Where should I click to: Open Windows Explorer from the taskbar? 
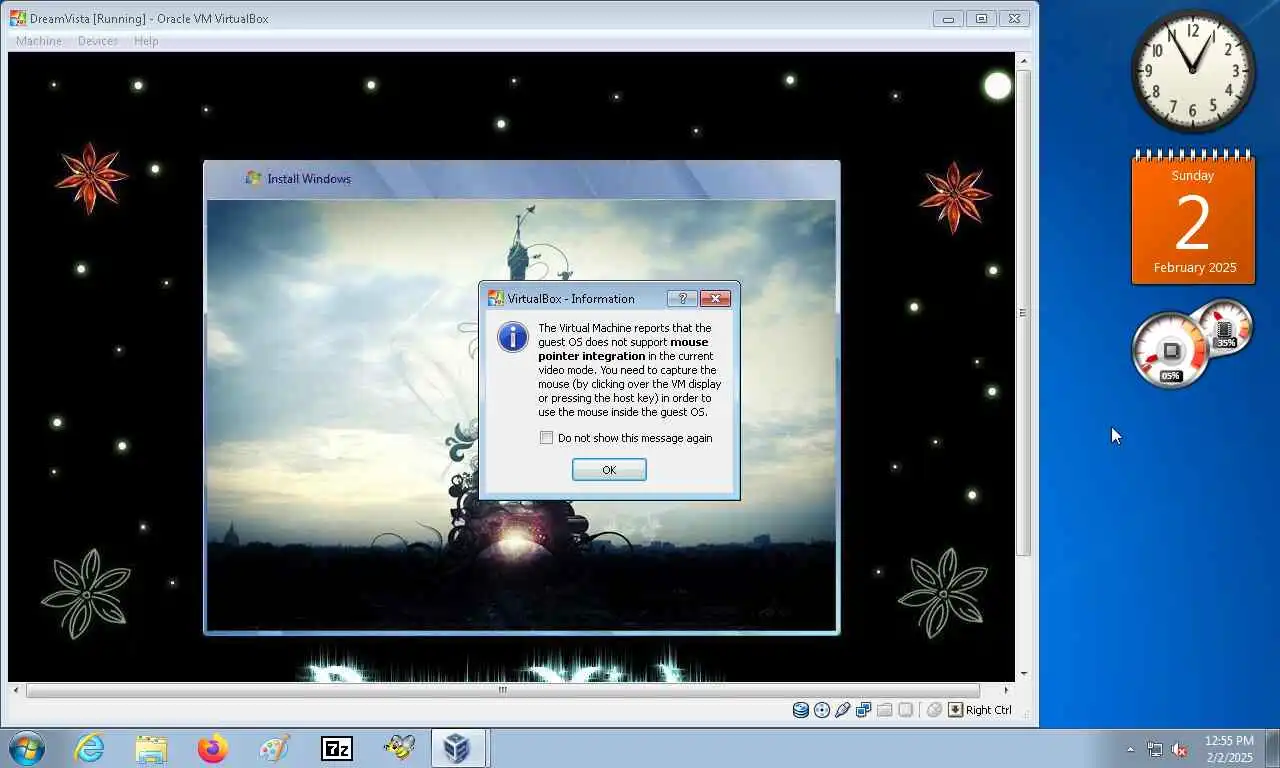[151, 748]
